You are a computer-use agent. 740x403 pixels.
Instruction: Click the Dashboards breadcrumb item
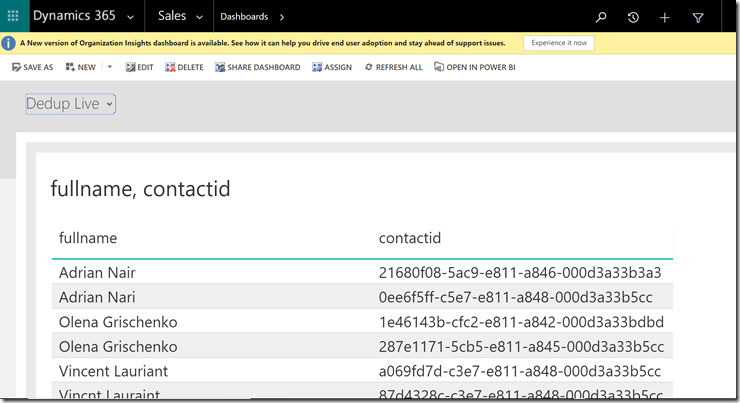[244, 17]
